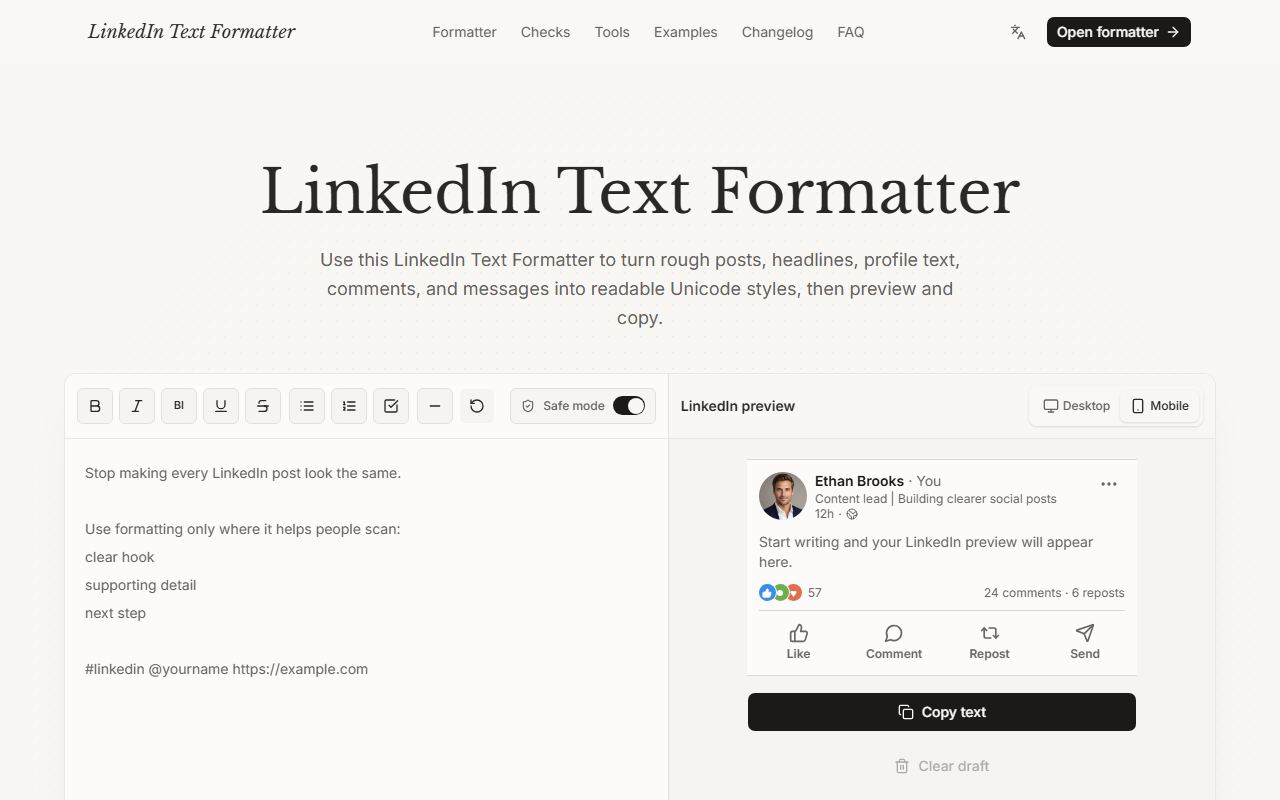Reset formatting with the circular arrow icon
Screen dimensions: 1280x800
pos(477,406)
